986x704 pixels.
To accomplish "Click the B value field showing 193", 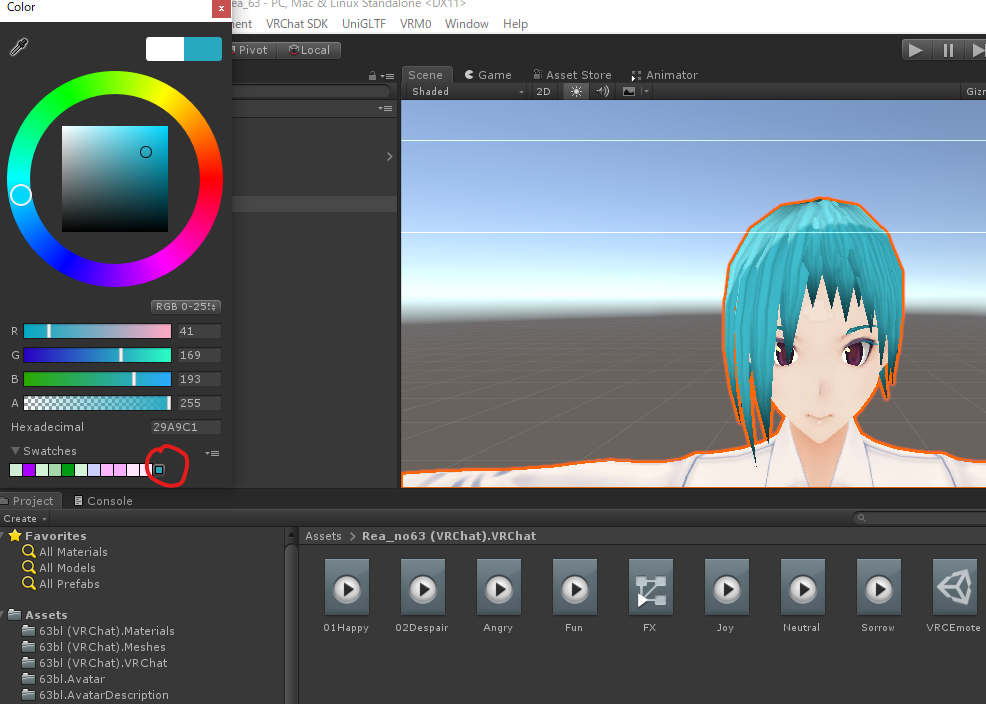I will [199, 379].
